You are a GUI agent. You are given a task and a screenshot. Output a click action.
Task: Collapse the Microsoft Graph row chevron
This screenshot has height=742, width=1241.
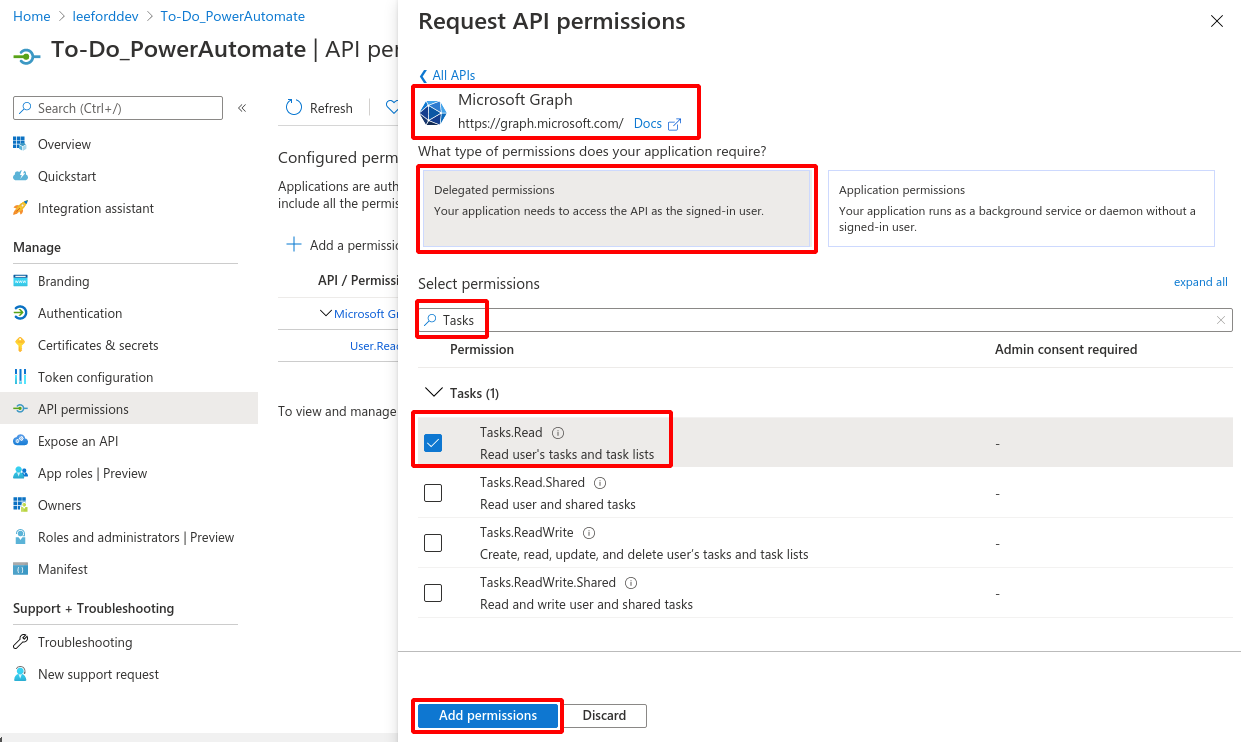click(325, 314)
